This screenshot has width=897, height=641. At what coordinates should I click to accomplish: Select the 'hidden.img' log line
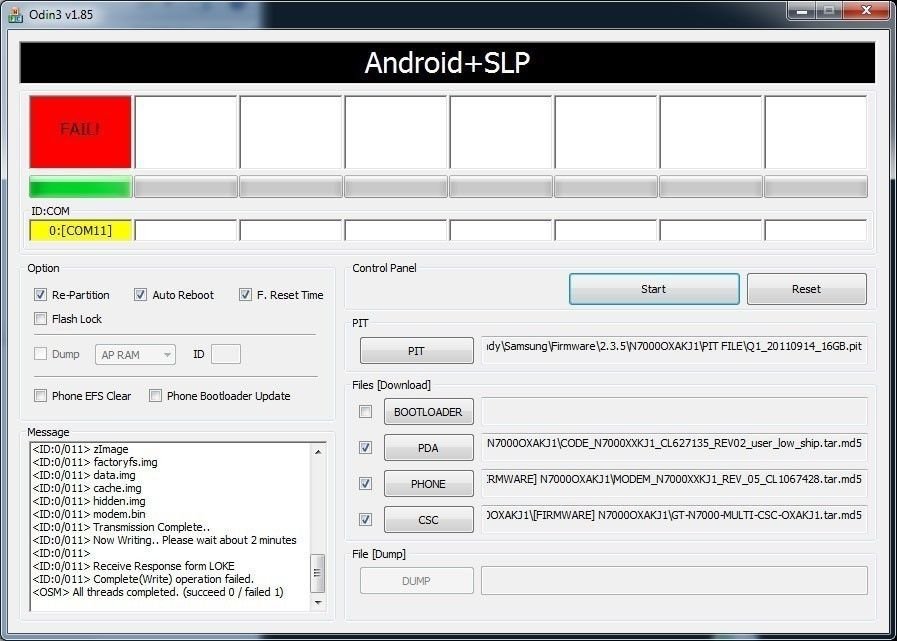[89, 501]
